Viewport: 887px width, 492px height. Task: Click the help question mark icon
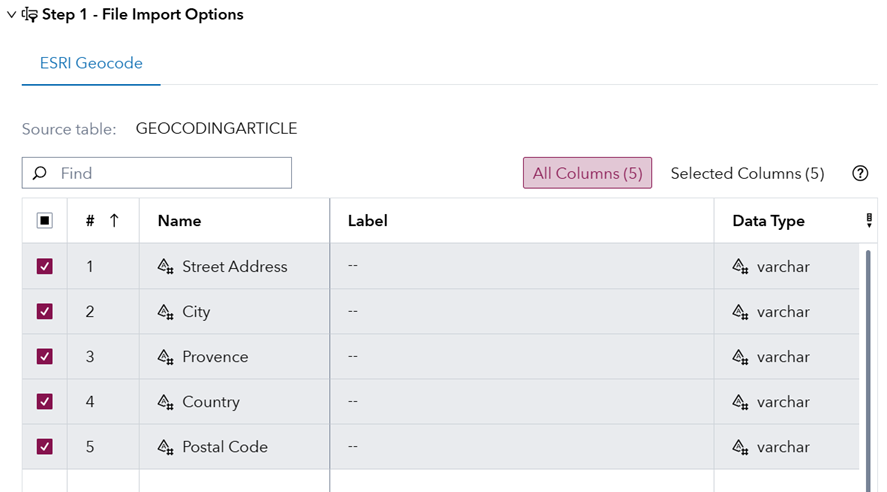[x=859, y=173]
